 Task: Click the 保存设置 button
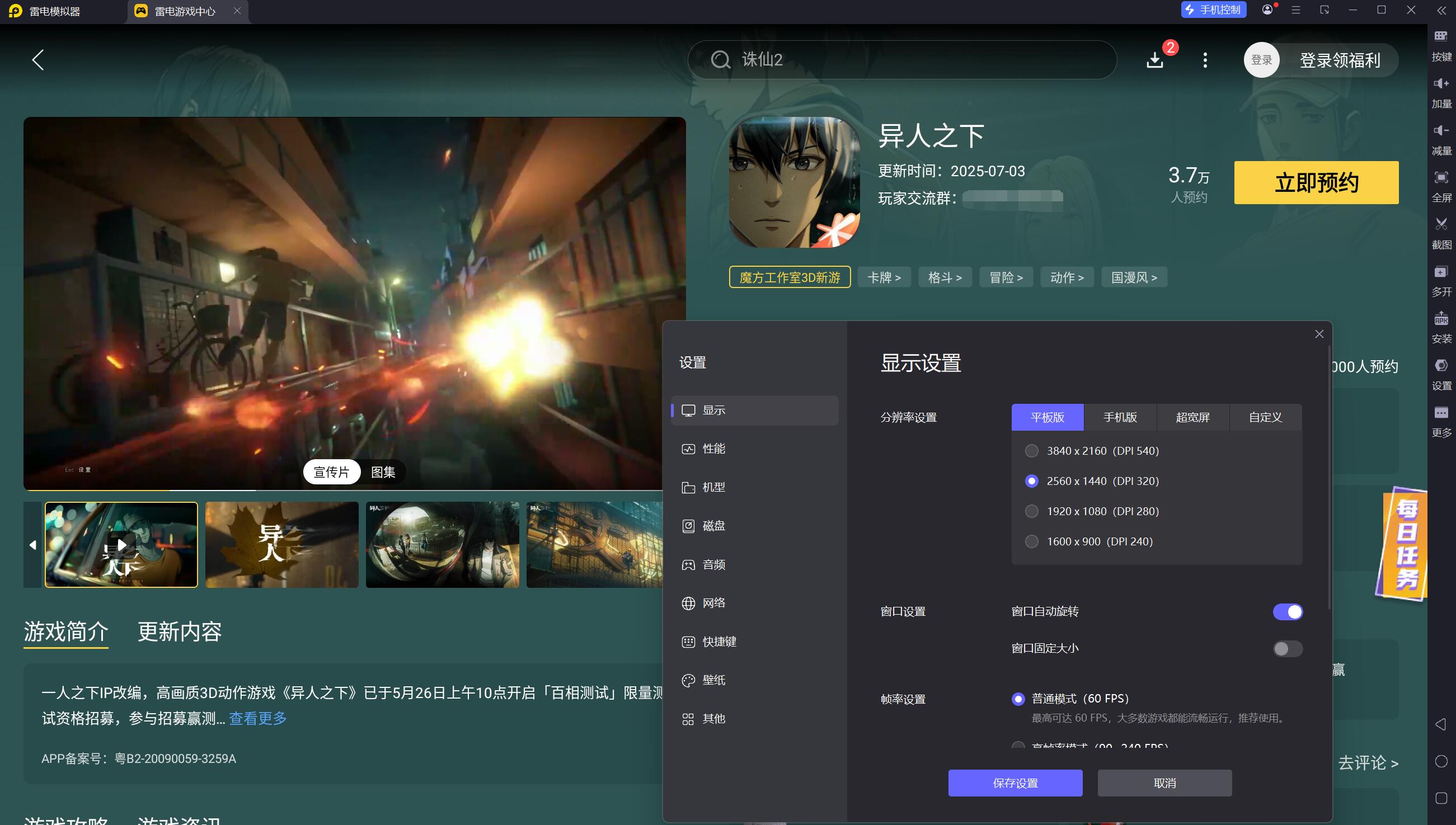click(x=1014, y=783)
